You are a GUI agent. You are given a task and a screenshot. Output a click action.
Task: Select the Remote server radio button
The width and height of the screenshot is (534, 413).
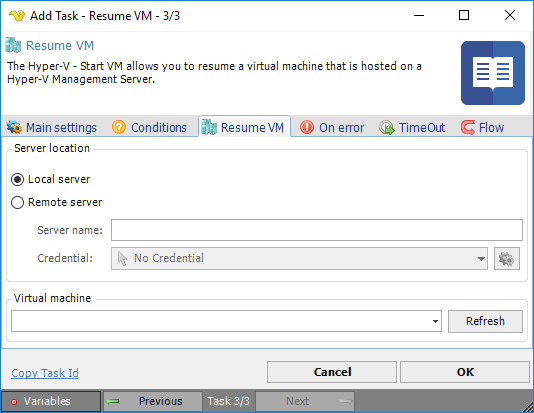tap(17, 203)
